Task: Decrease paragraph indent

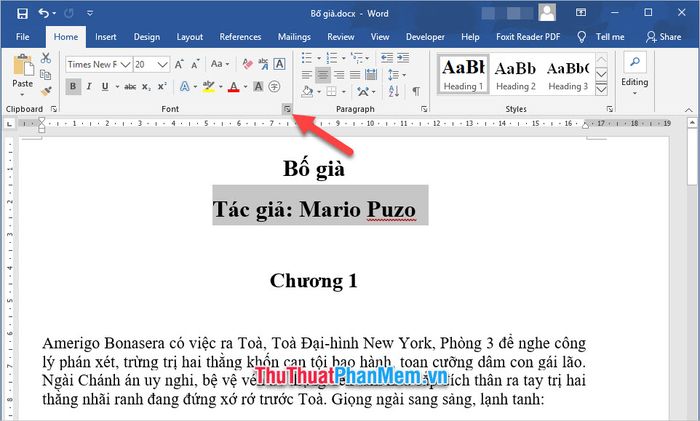Action: tap(387, 58)
